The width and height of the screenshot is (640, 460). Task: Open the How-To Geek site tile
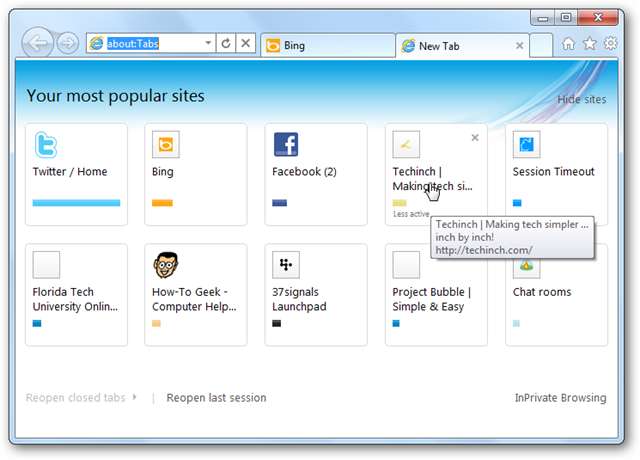point(195,295)
